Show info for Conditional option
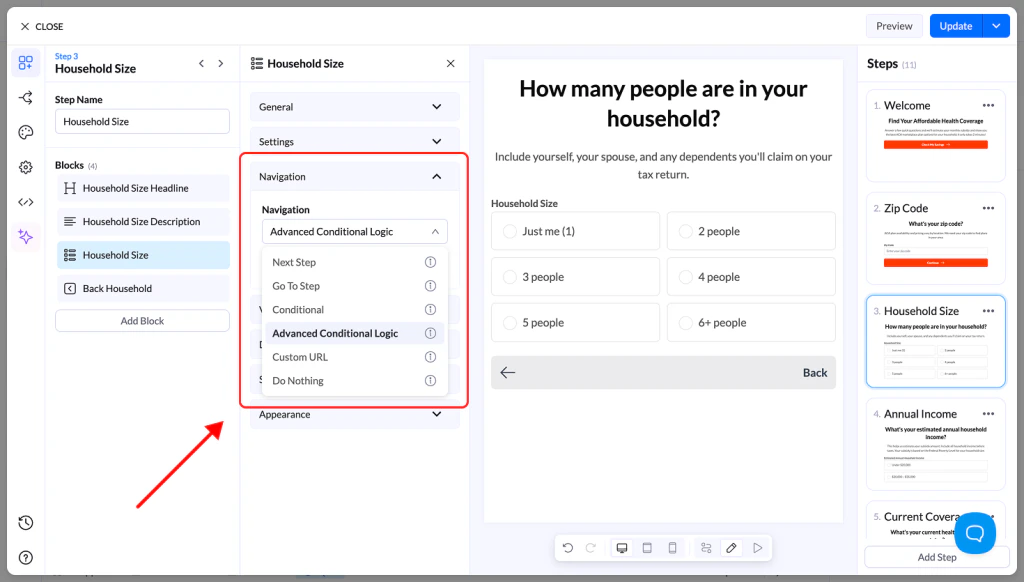 point(430,309)
